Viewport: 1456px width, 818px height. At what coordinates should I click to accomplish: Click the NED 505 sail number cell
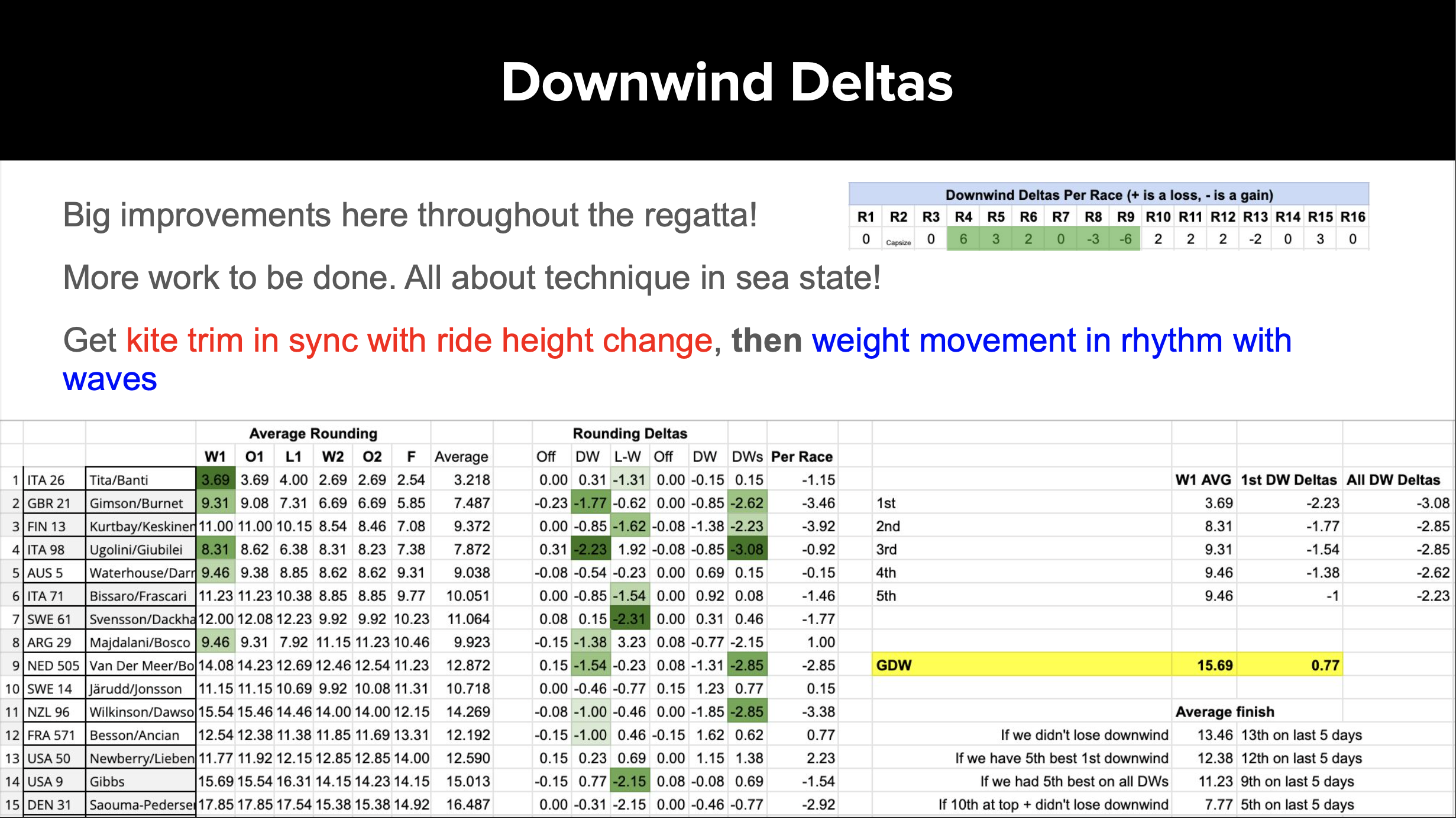[x=54, y=666]
